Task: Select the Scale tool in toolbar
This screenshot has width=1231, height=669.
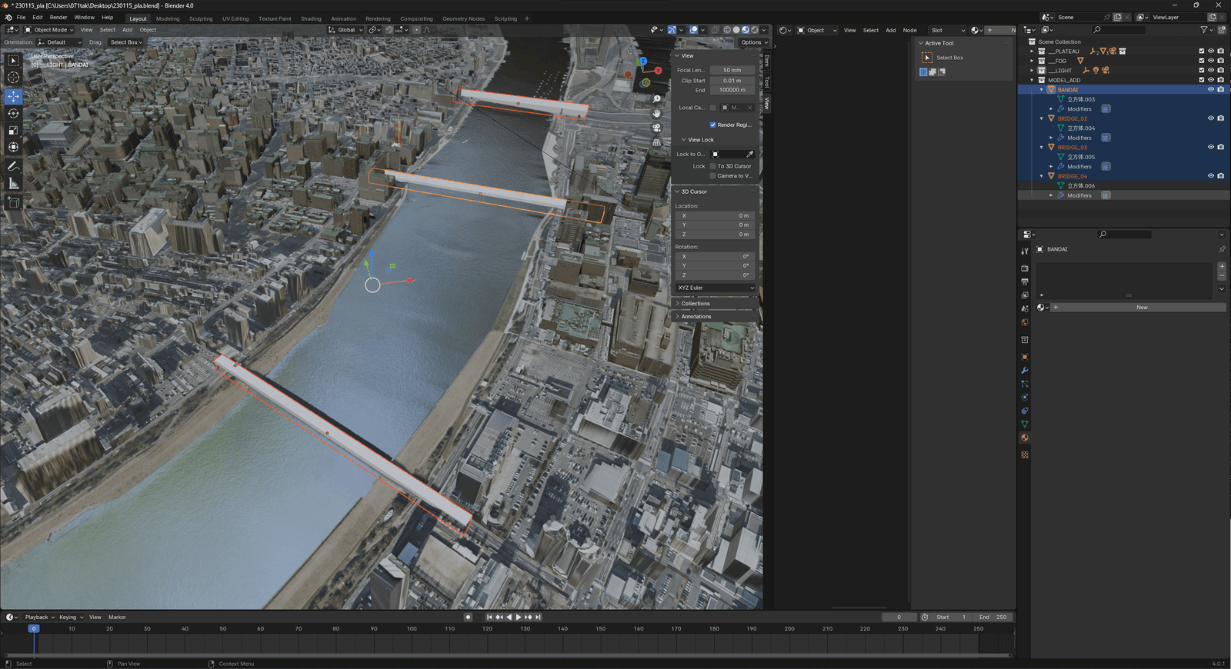Action: coord(13,130)
